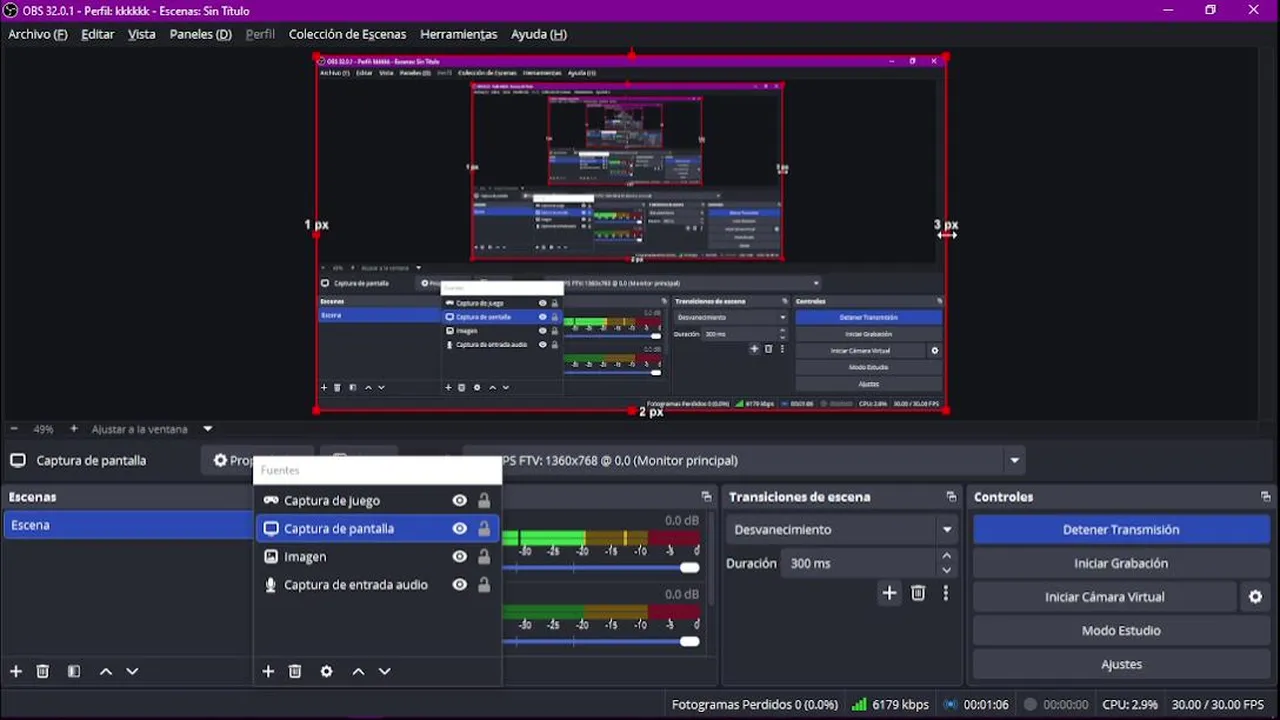1280x720 pixels.
Task: Remove selected source with trash icon
Action: point(295,672)
